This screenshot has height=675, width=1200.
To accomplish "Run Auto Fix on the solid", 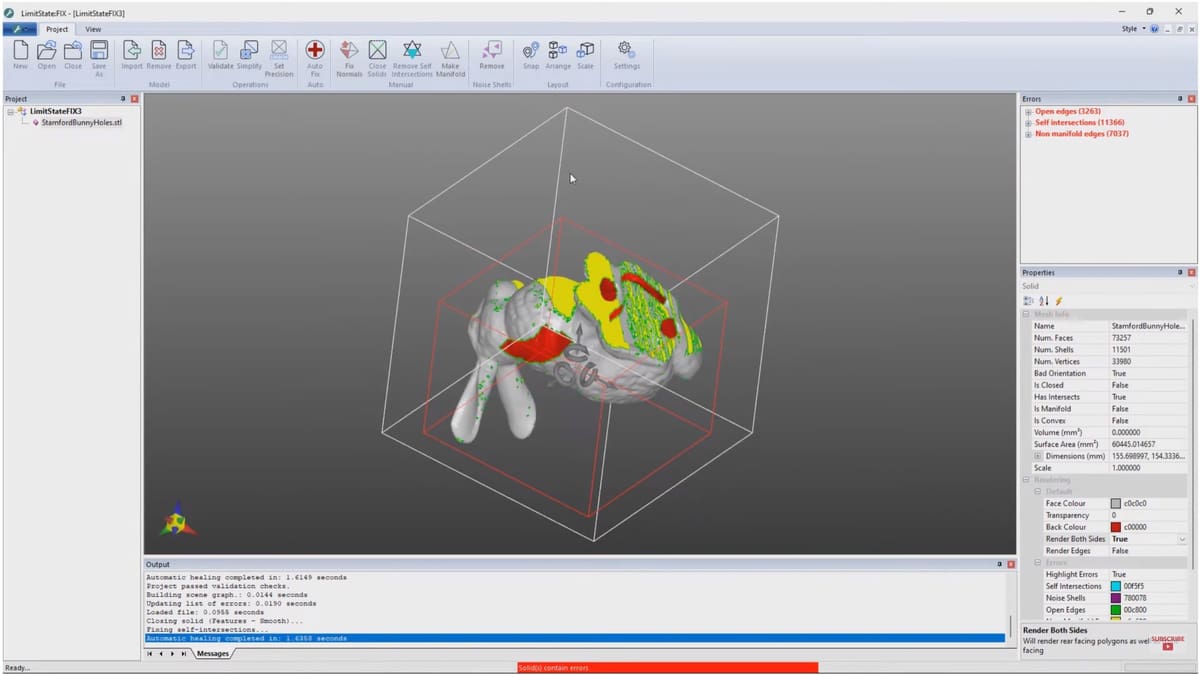I will (315, 58).
